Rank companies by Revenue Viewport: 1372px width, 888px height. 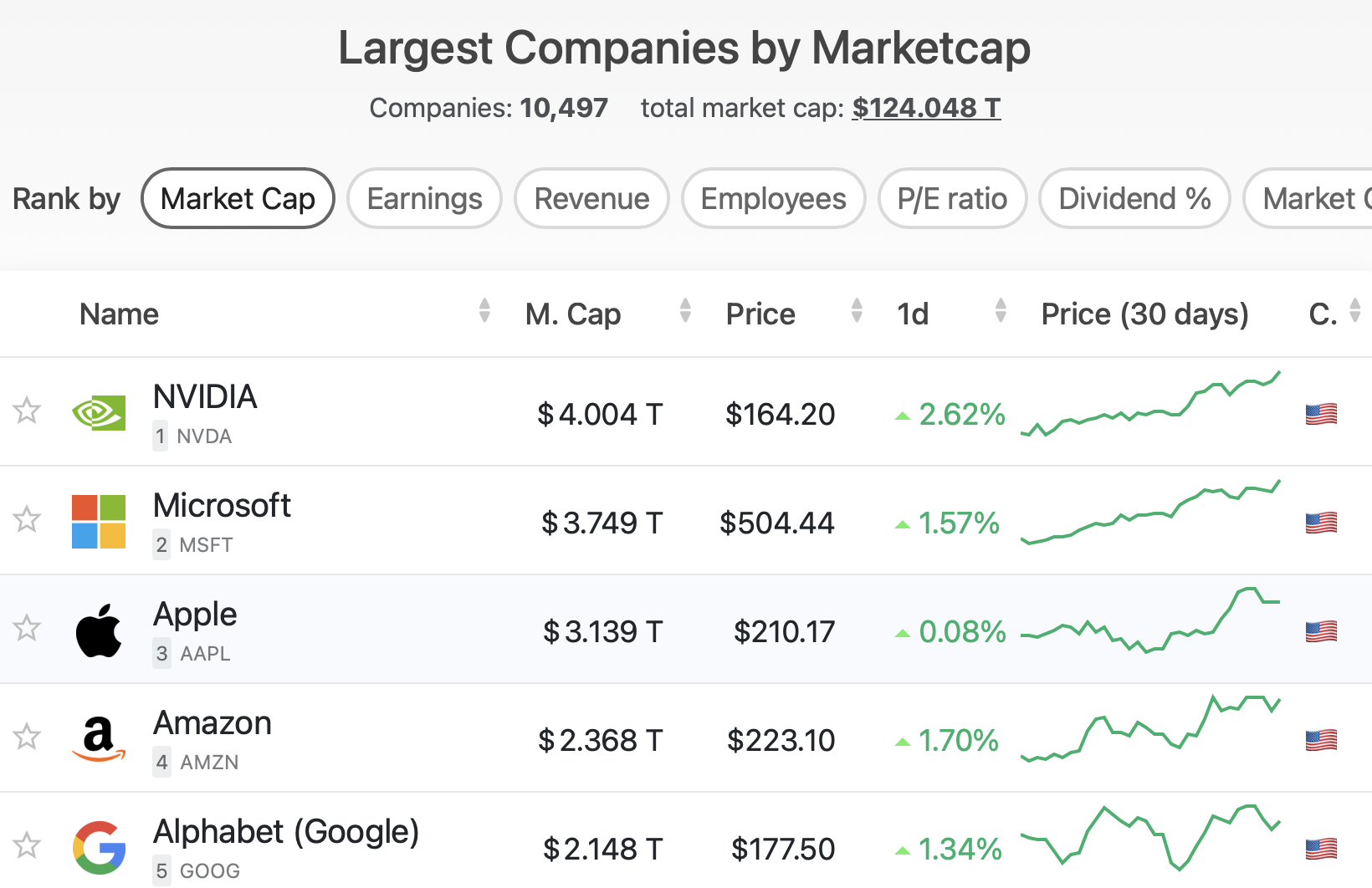[591, 198]
